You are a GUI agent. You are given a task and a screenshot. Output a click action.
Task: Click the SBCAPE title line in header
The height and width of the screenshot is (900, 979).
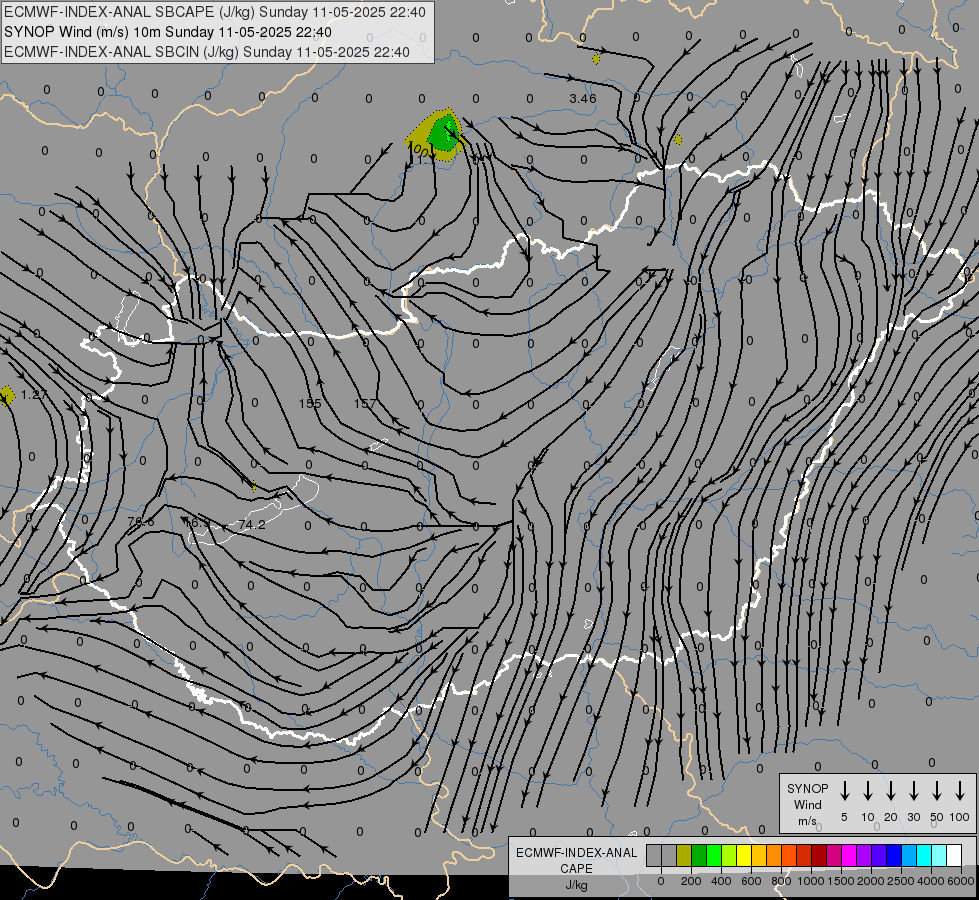pos(215,12)
